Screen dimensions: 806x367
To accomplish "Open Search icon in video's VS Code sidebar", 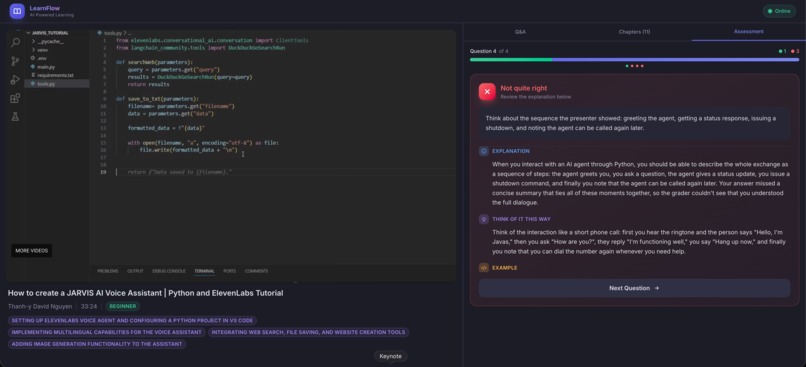I will click(x=15, y=43).
